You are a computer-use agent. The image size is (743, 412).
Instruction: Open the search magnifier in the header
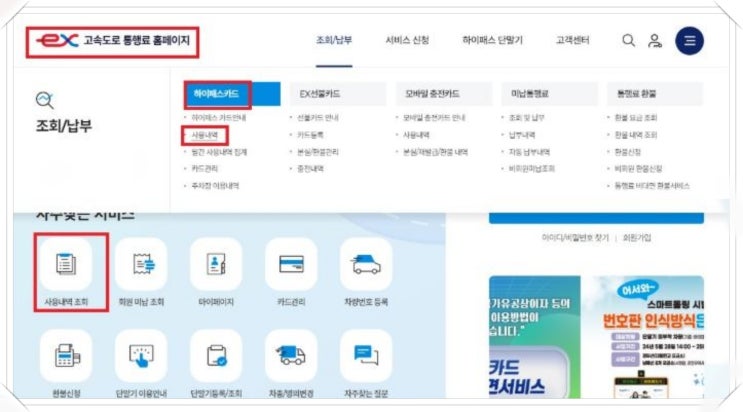(x=628, y=41)
